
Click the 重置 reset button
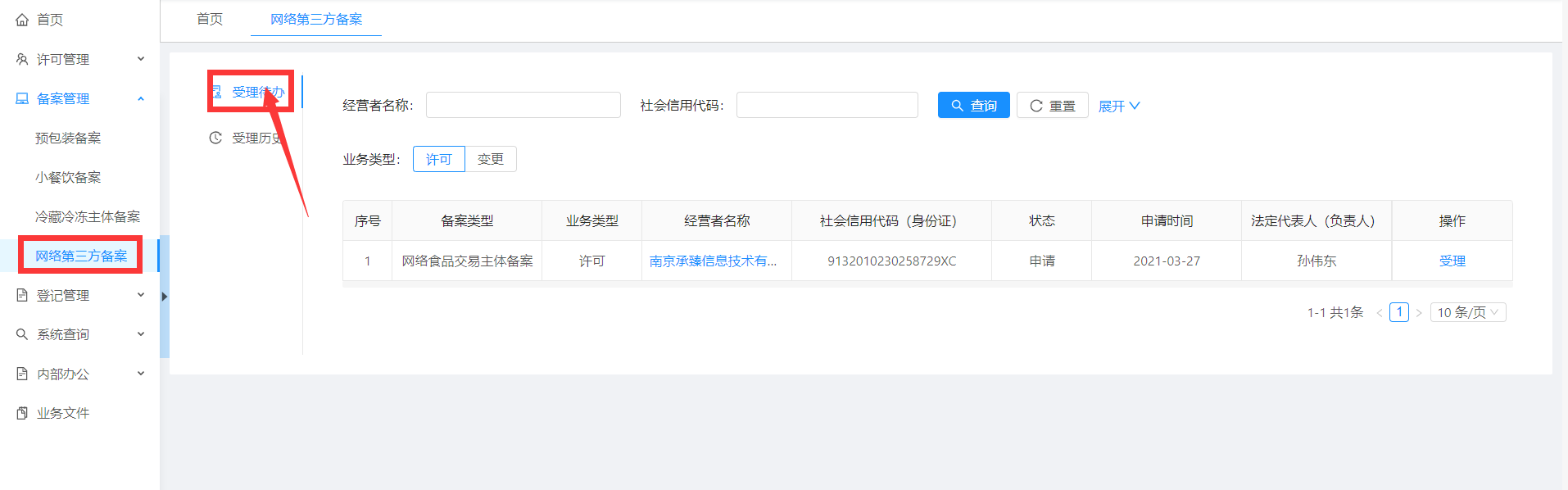tap(1052, 106)
